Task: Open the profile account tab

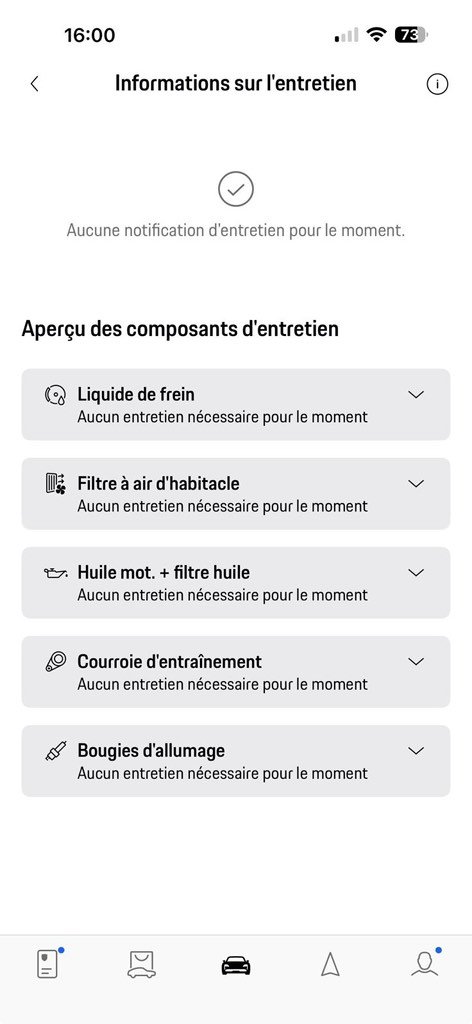Action: [425, 963]
